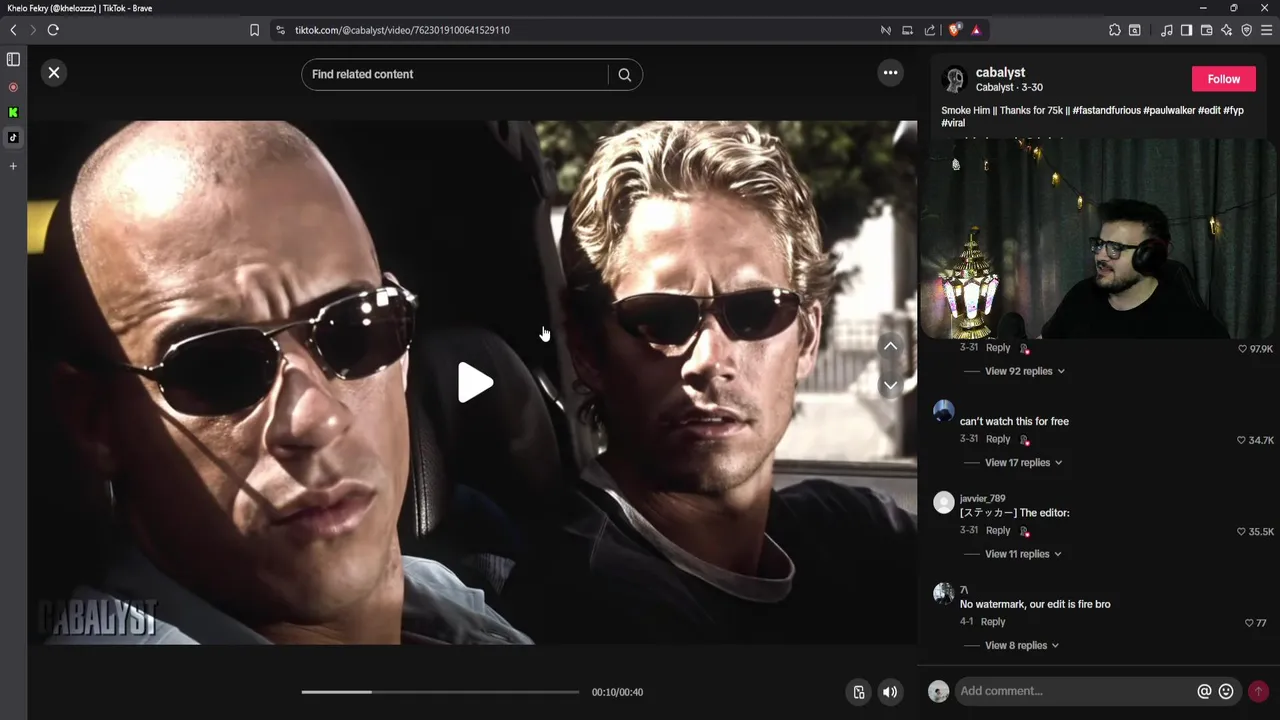Open the Brave playlist music note icon
This screenshot has width=1280, height=720.
click(x=1166, y=30)
